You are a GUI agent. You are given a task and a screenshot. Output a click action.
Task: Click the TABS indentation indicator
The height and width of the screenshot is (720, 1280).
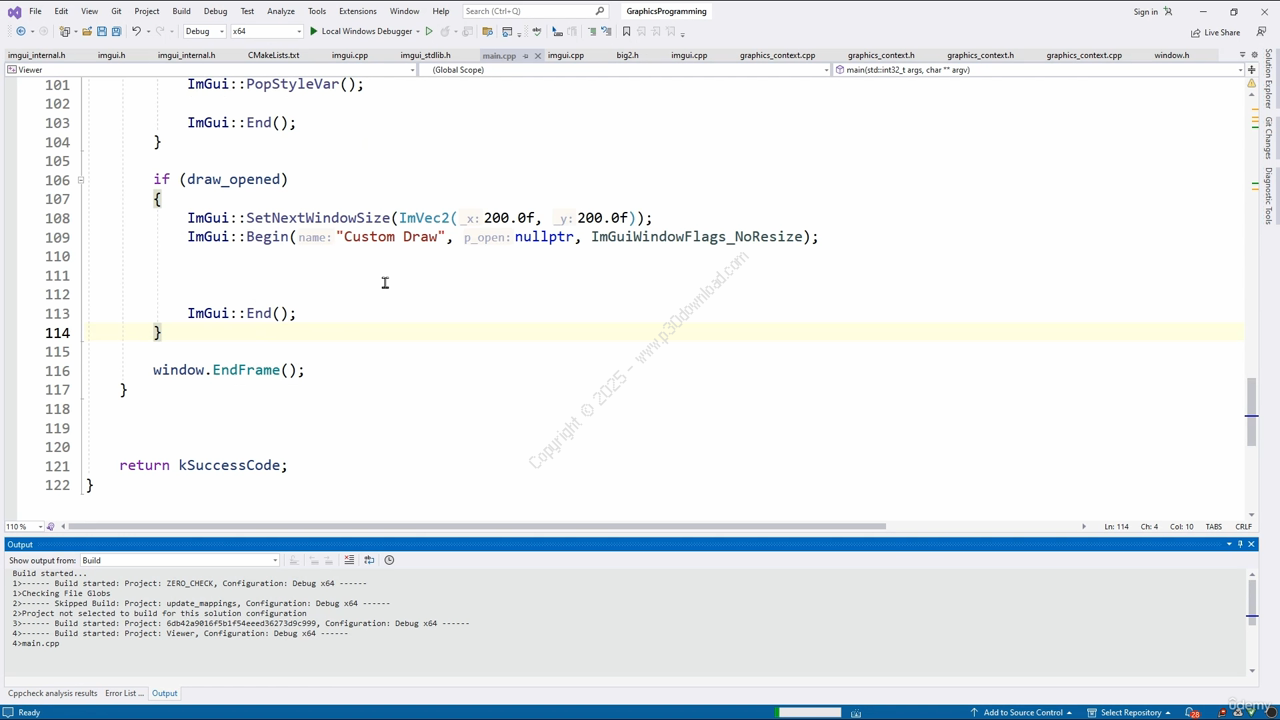coord(1214,527)
